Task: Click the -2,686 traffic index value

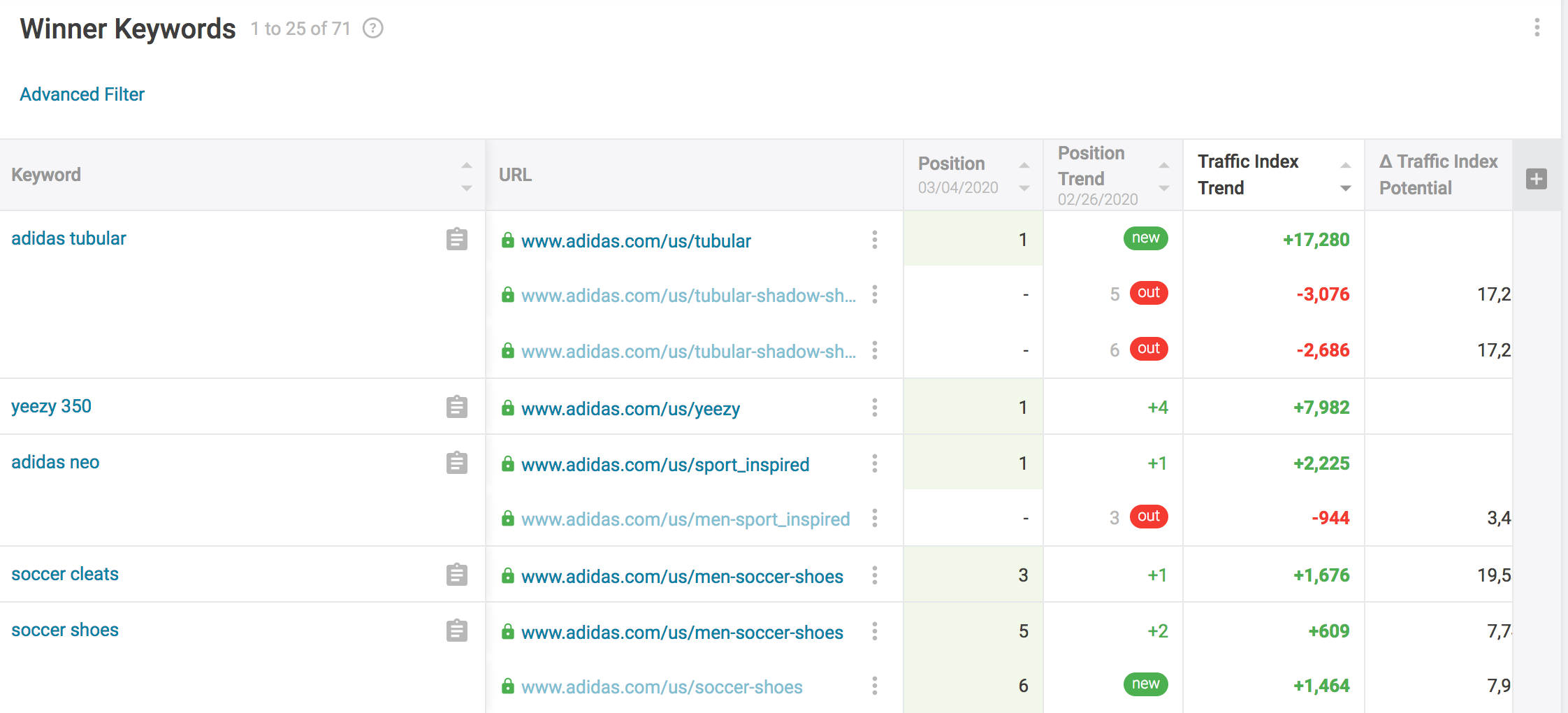Action: 1323,350
